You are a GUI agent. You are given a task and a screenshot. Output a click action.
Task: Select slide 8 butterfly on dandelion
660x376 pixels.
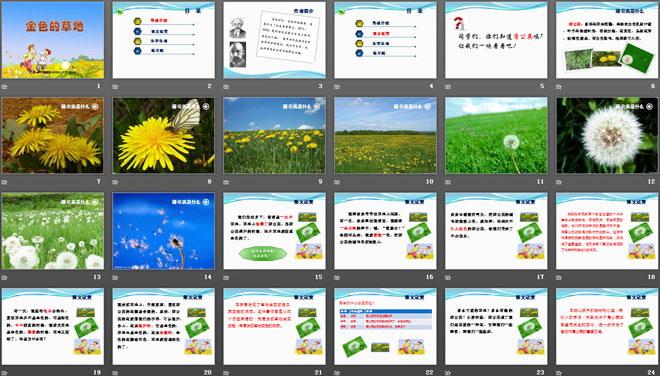click(163, 136)
